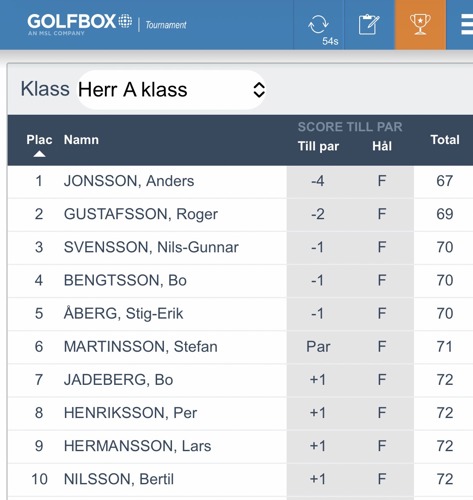Open MARTINSSON, Stefan scorecard

coord(141,347)
